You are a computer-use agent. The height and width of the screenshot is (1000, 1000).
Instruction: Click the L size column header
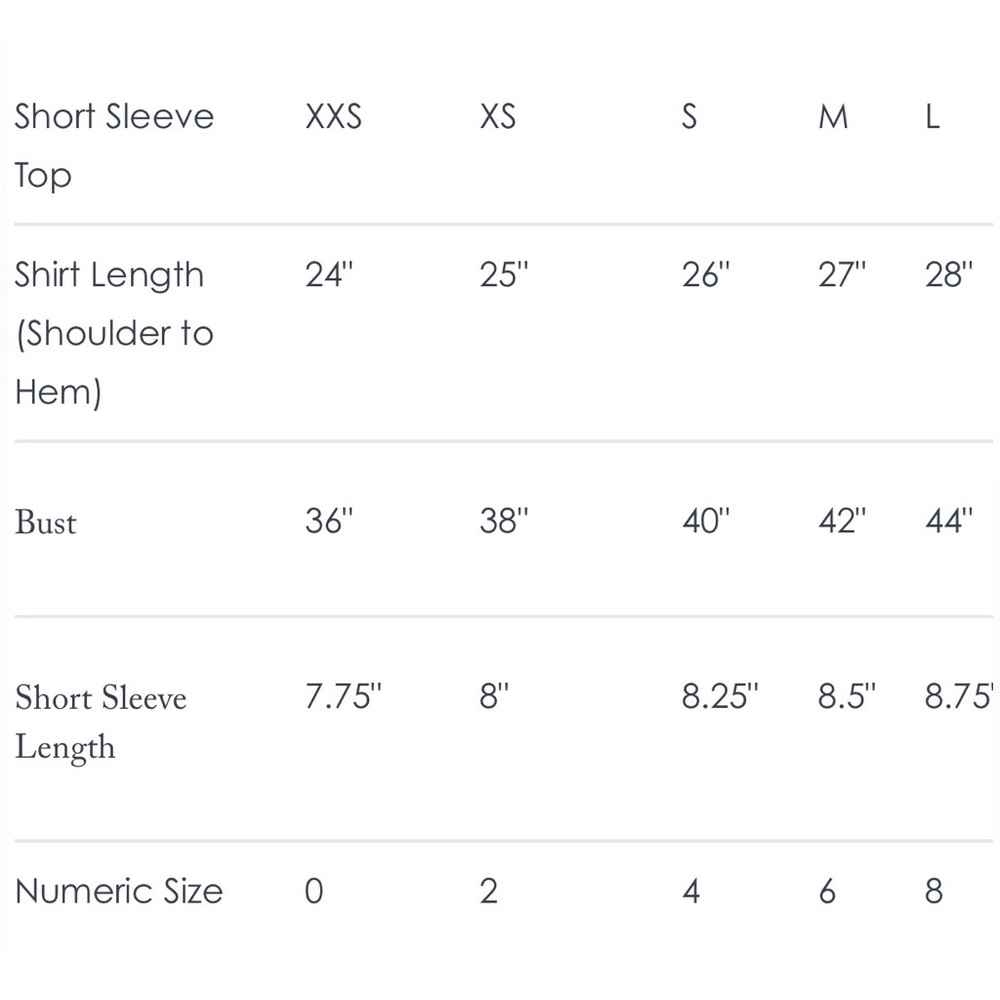(932, 117)
